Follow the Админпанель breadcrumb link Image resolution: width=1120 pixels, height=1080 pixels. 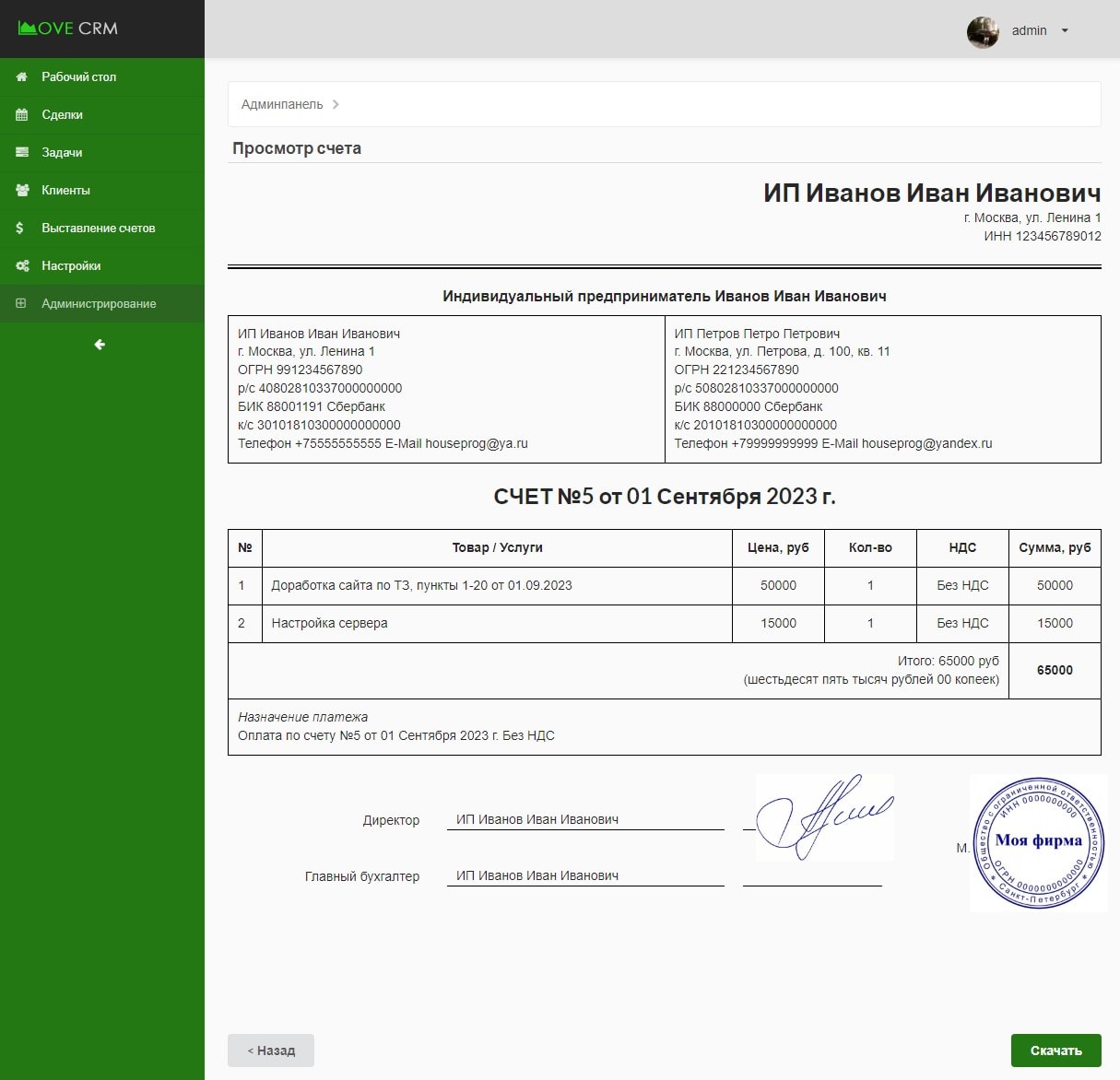point(282,105)
